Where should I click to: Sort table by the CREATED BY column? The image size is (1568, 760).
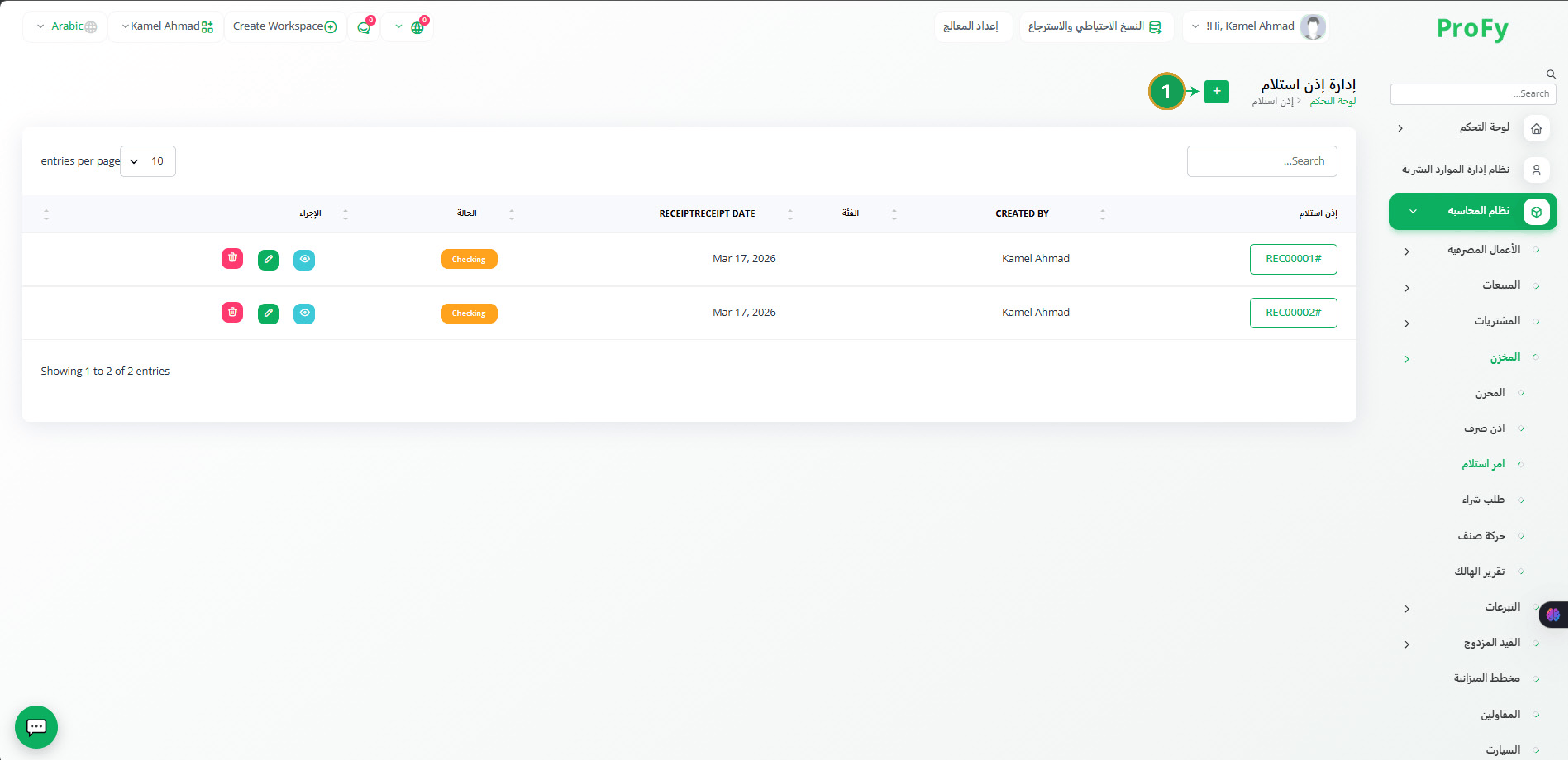click(1021, 214)
